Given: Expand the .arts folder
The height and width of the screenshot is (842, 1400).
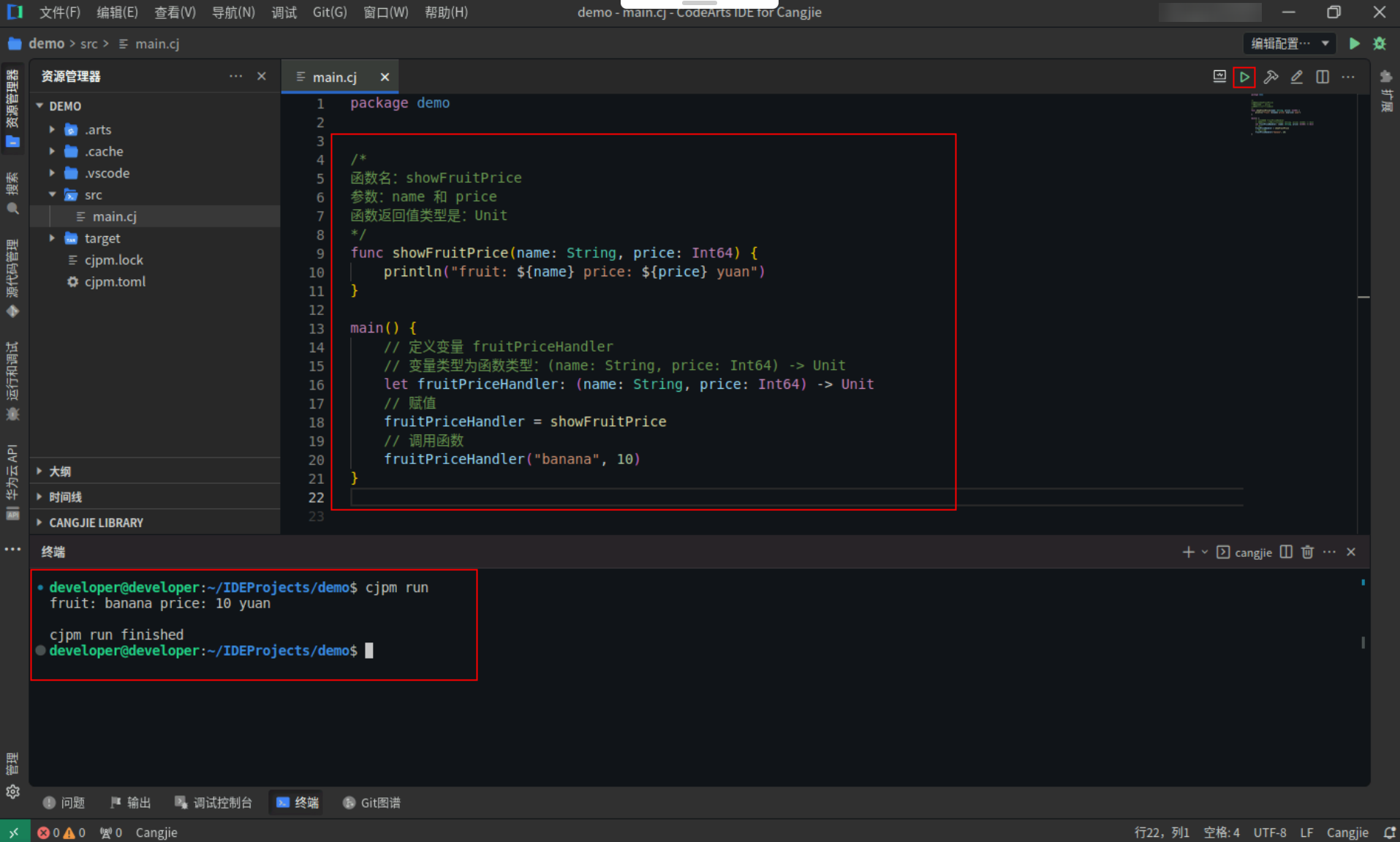Looking at the screenshot, I should (52, 129).
